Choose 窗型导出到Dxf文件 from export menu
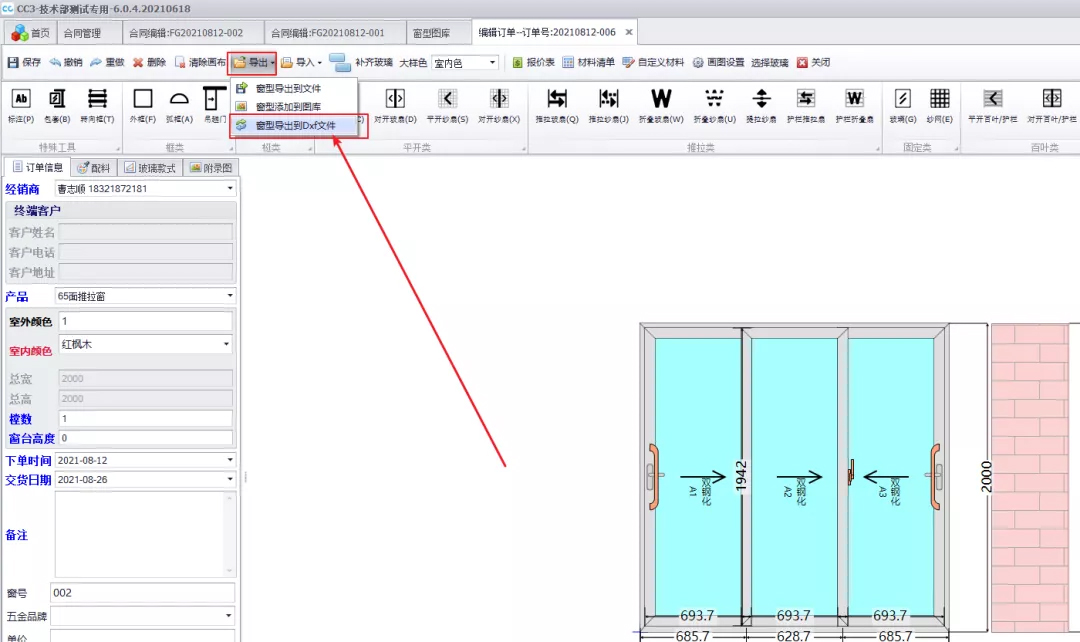This screenshot has width=1080, height=642. (295, 126)
